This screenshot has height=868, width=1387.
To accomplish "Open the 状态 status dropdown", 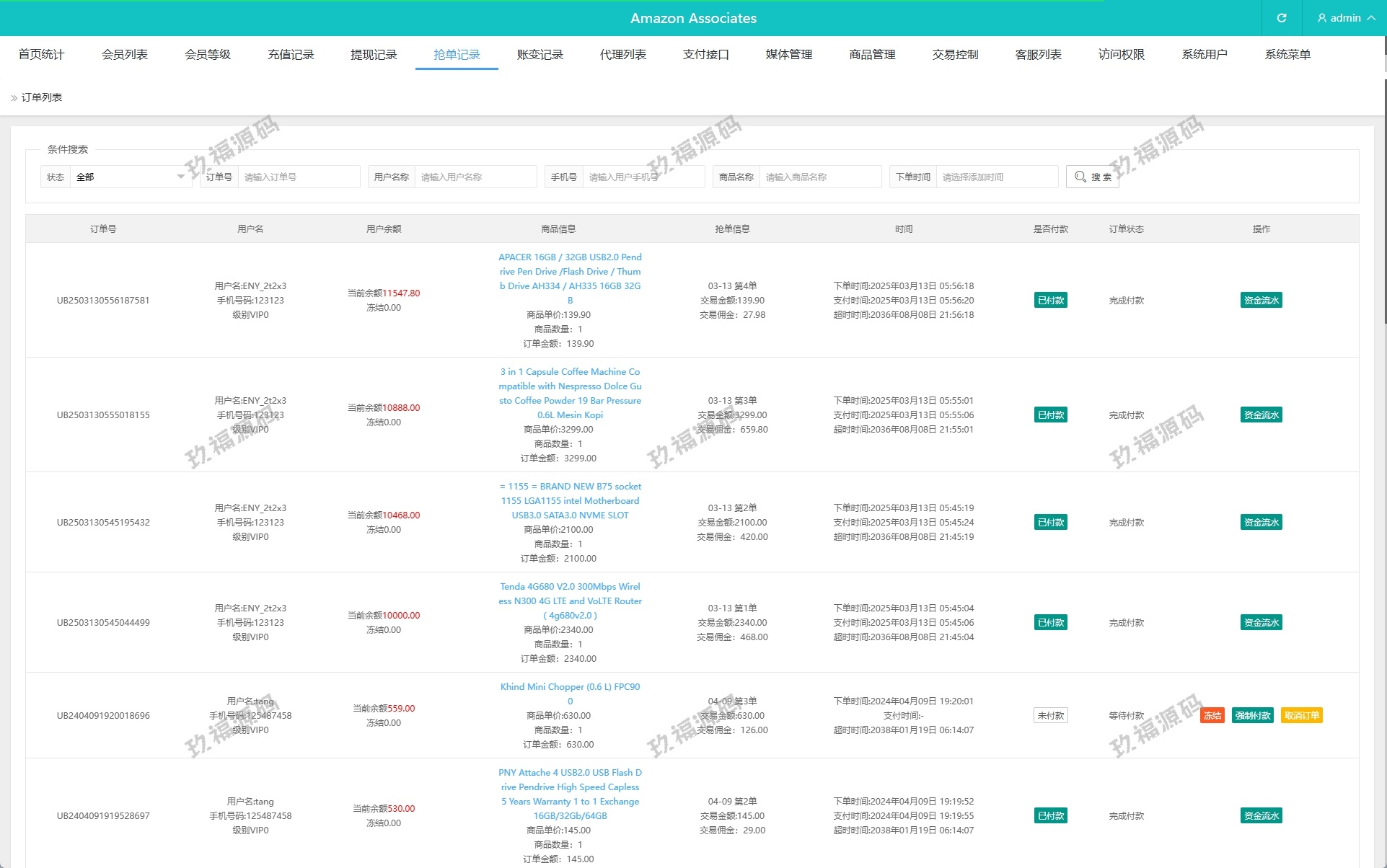I will pyautogui.click(x=130, y=177).
